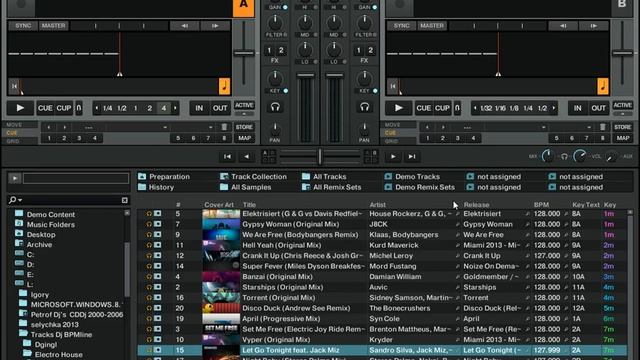Enable FX unit 2 on channel B

pos(370,50)
